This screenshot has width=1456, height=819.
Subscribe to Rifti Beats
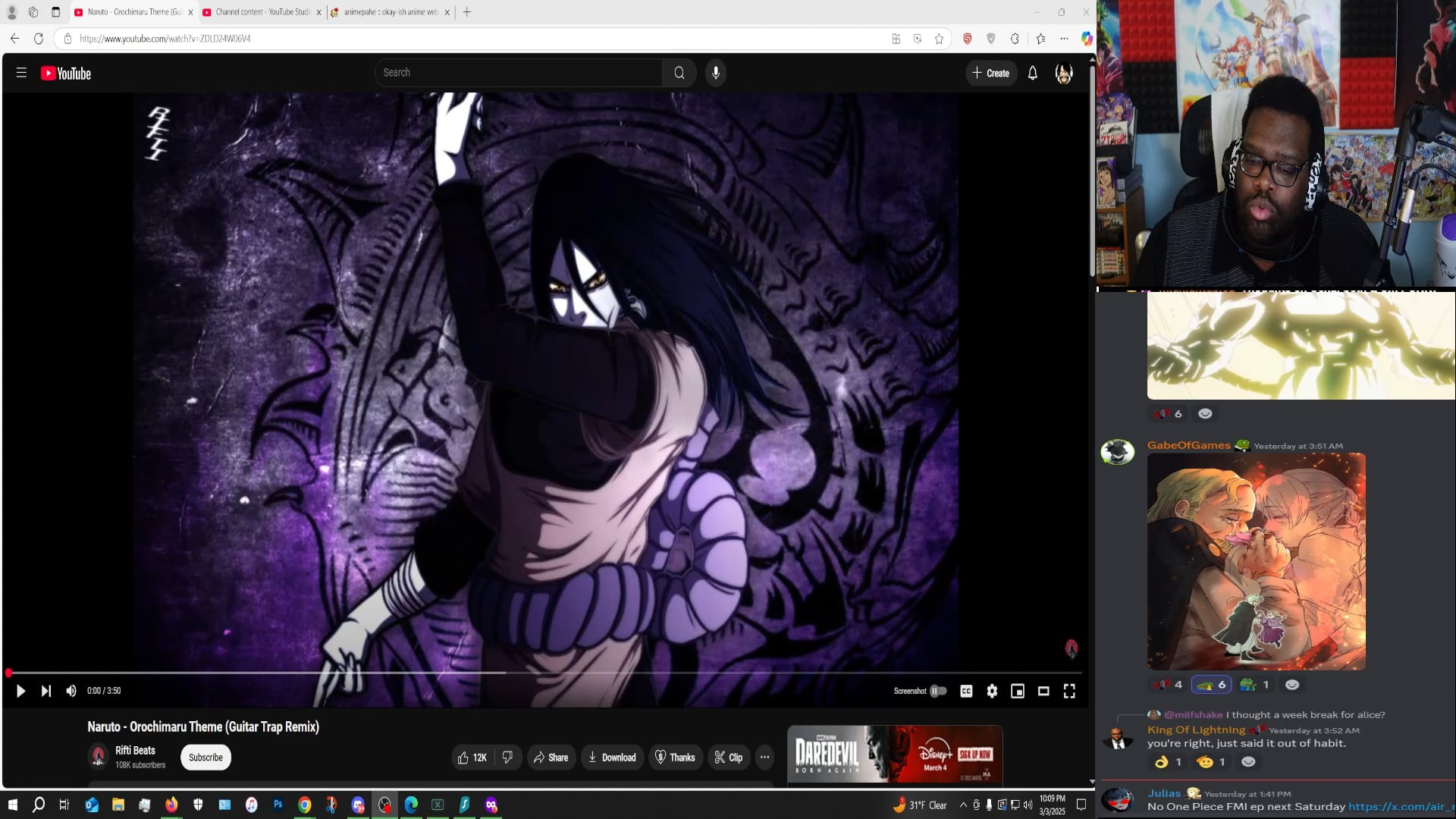206,758
